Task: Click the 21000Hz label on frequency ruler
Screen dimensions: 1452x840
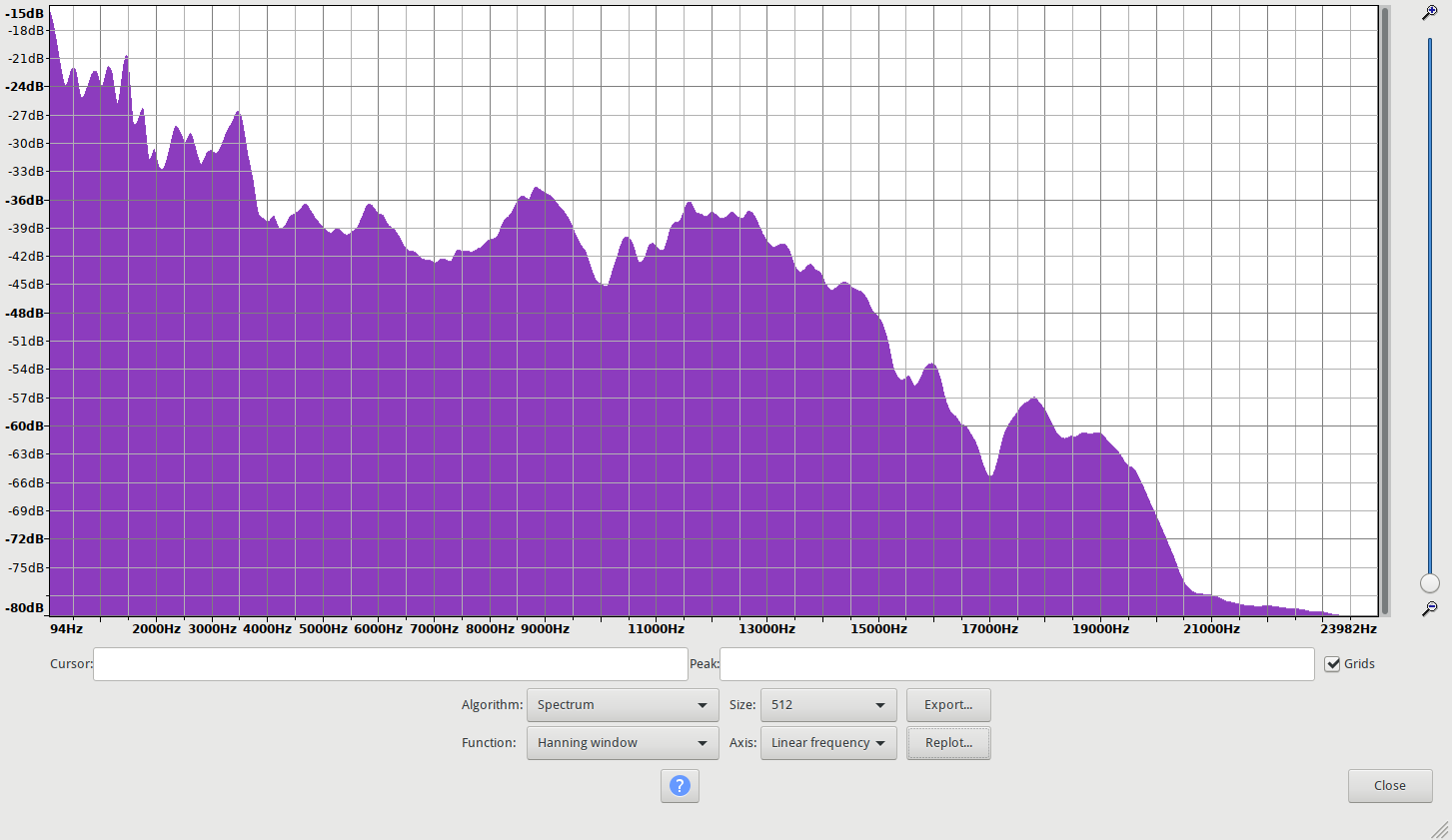Action: 1212,629
